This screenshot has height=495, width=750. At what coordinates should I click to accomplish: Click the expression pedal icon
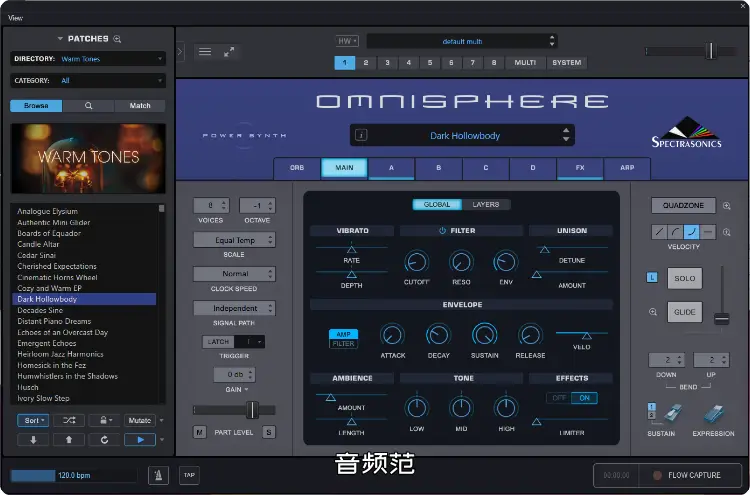pyautogui.click(x=714, y=414)
